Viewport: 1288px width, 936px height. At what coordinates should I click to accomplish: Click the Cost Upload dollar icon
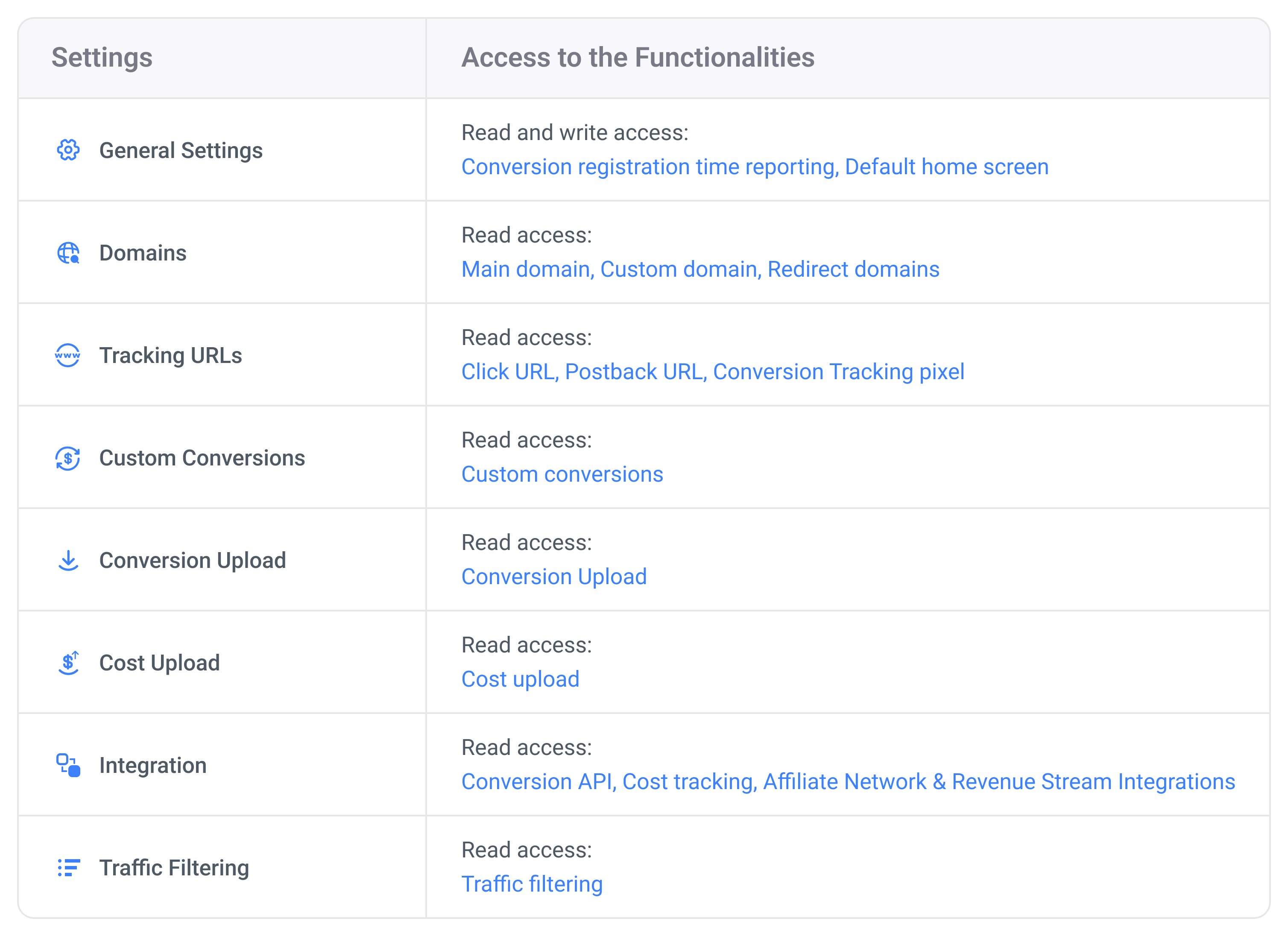(68, 663)
